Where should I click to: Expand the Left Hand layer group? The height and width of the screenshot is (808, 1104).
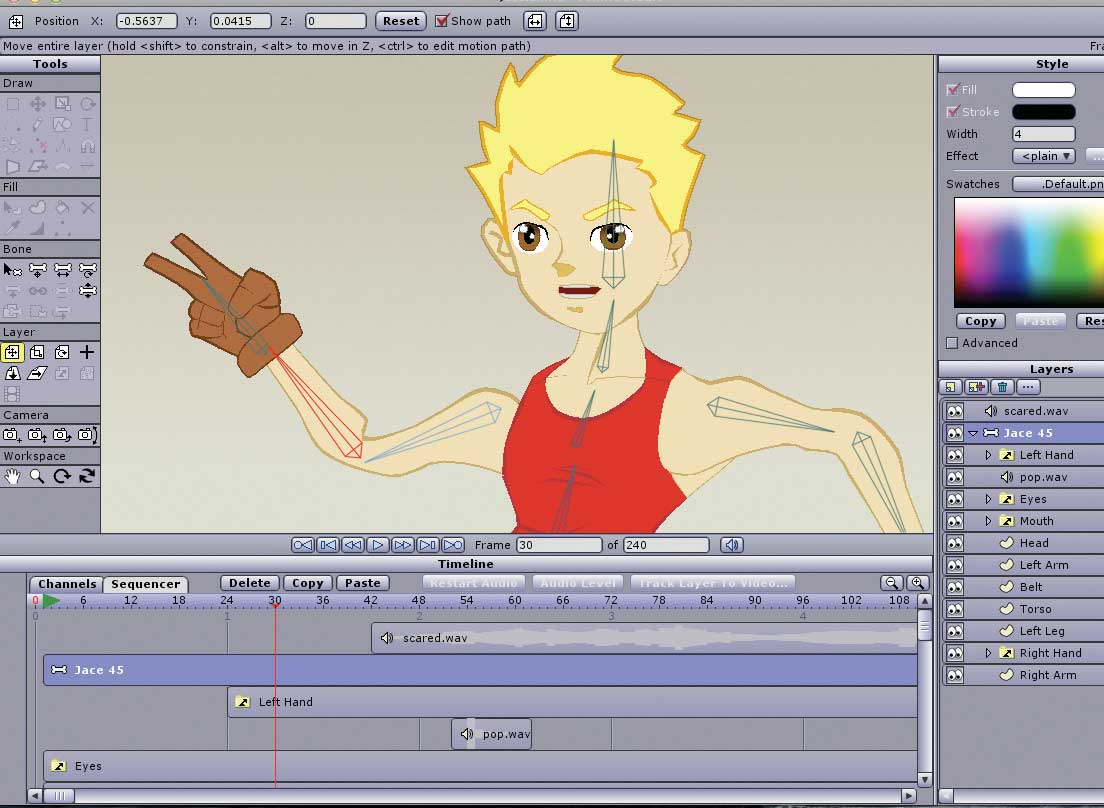(x=988, y=455)
